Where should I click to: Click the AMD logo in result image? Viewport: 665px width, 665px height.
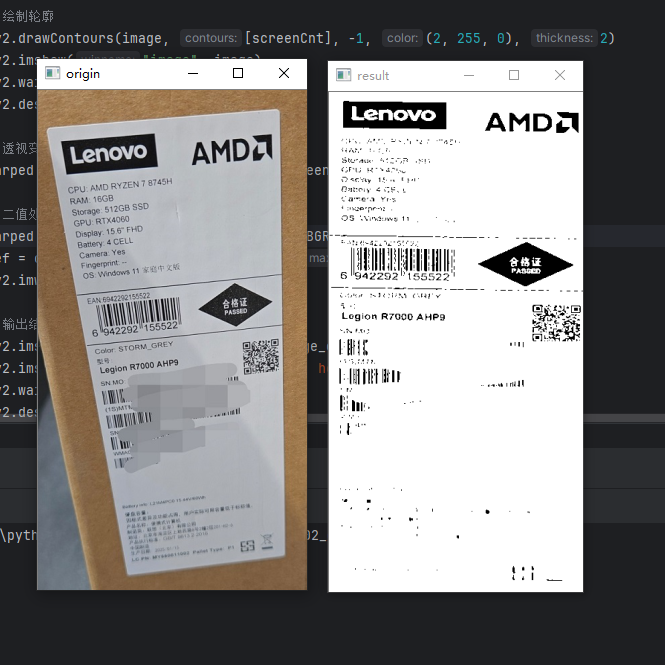531,122
